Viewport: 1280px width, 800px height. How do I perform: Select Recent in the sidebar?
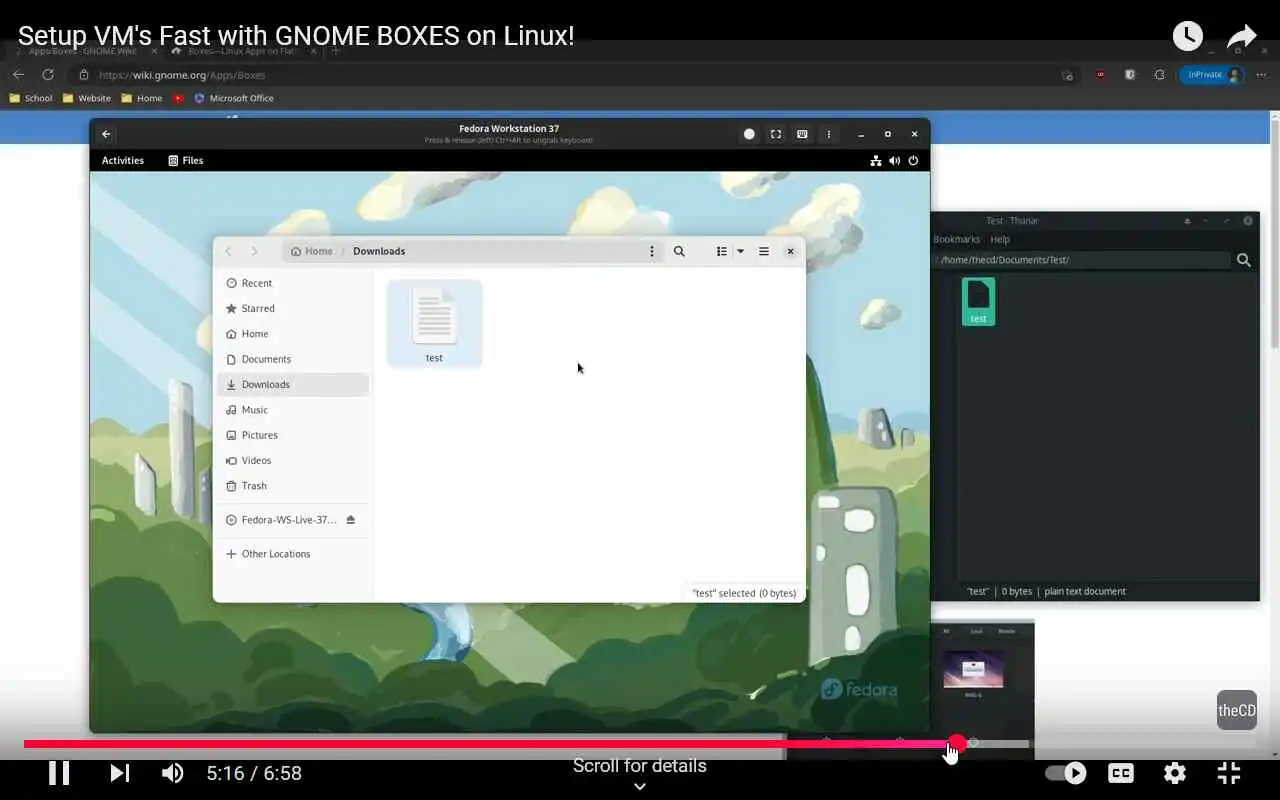293,283
